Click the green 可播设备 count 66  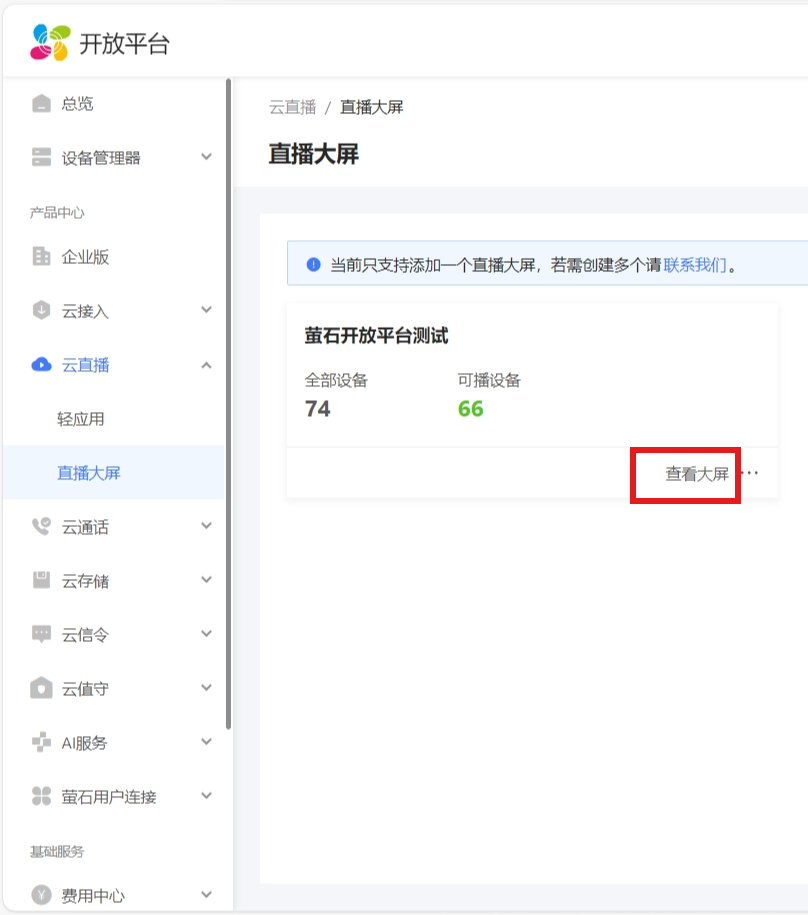click(x=470, y=408)
